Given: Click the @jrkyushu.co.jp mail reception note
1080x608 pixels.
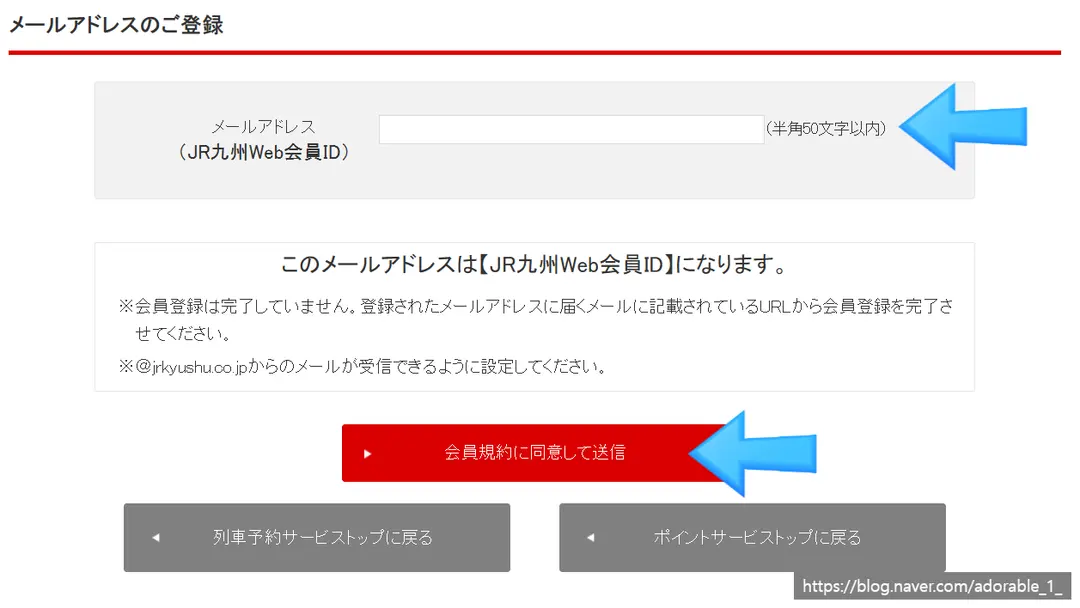Looking at the screenshot, I should [362, 366].
